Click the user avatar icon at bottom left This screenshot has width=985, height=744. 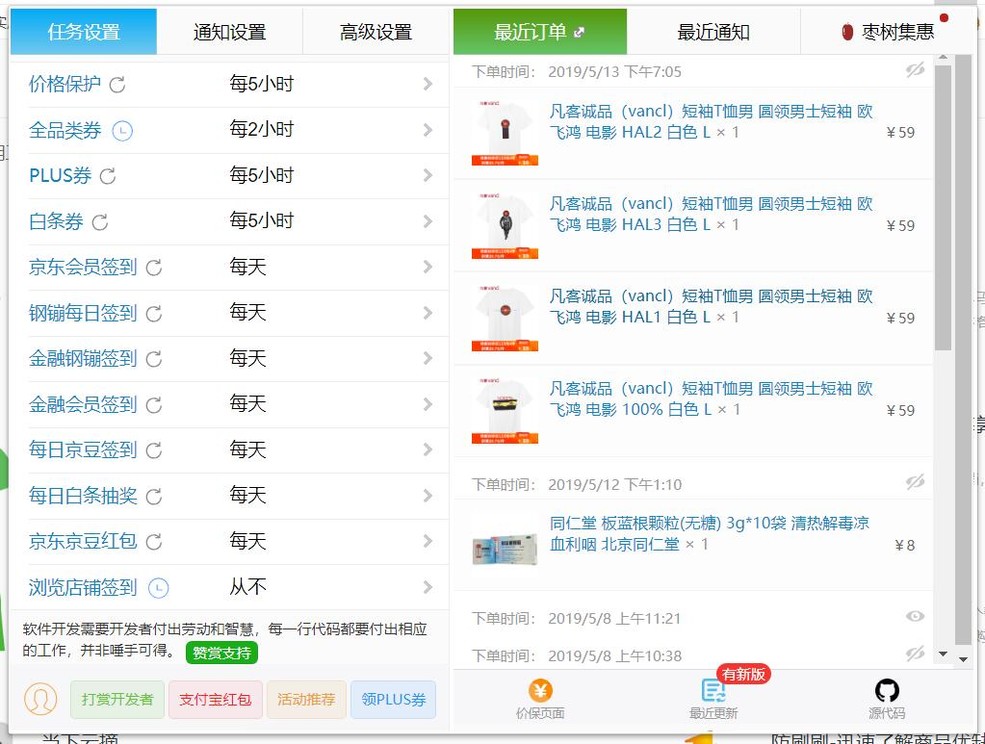click(x=40, y=699)
